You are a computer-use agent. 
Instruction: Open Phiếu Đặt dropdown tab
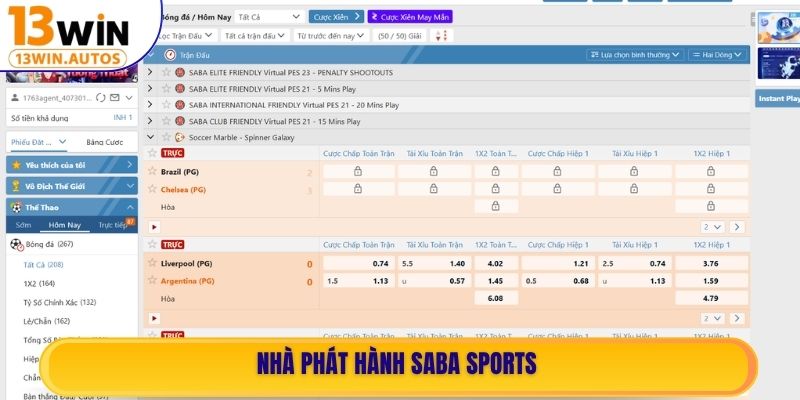point(39,142)
